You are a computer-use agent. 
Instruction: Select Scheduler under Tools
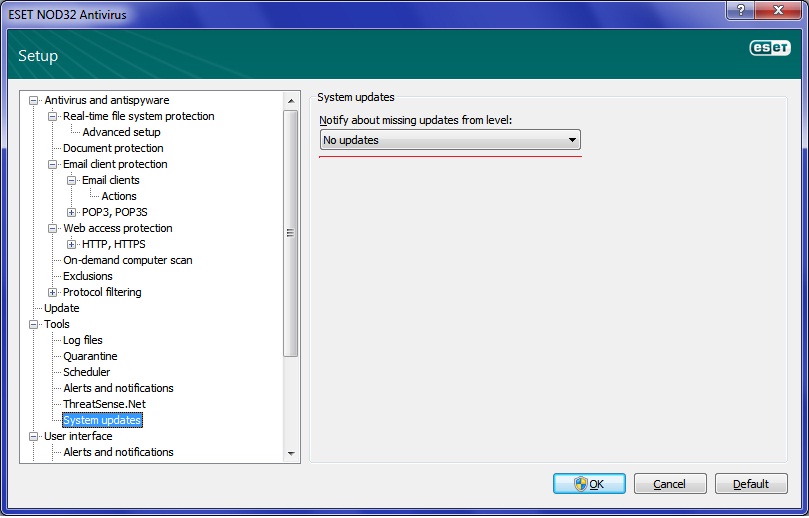click(x=86, y=372)
